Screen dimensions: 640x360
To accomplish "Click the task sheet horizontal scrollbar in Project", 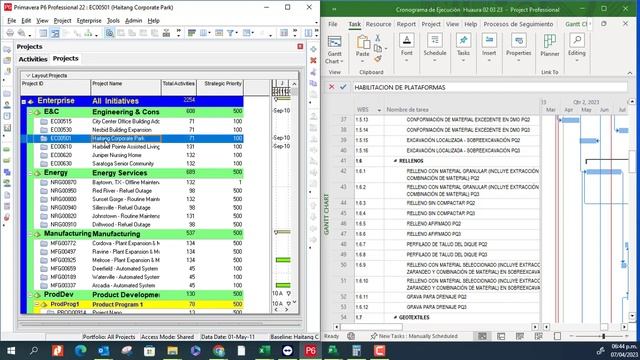I will point(371,327).
